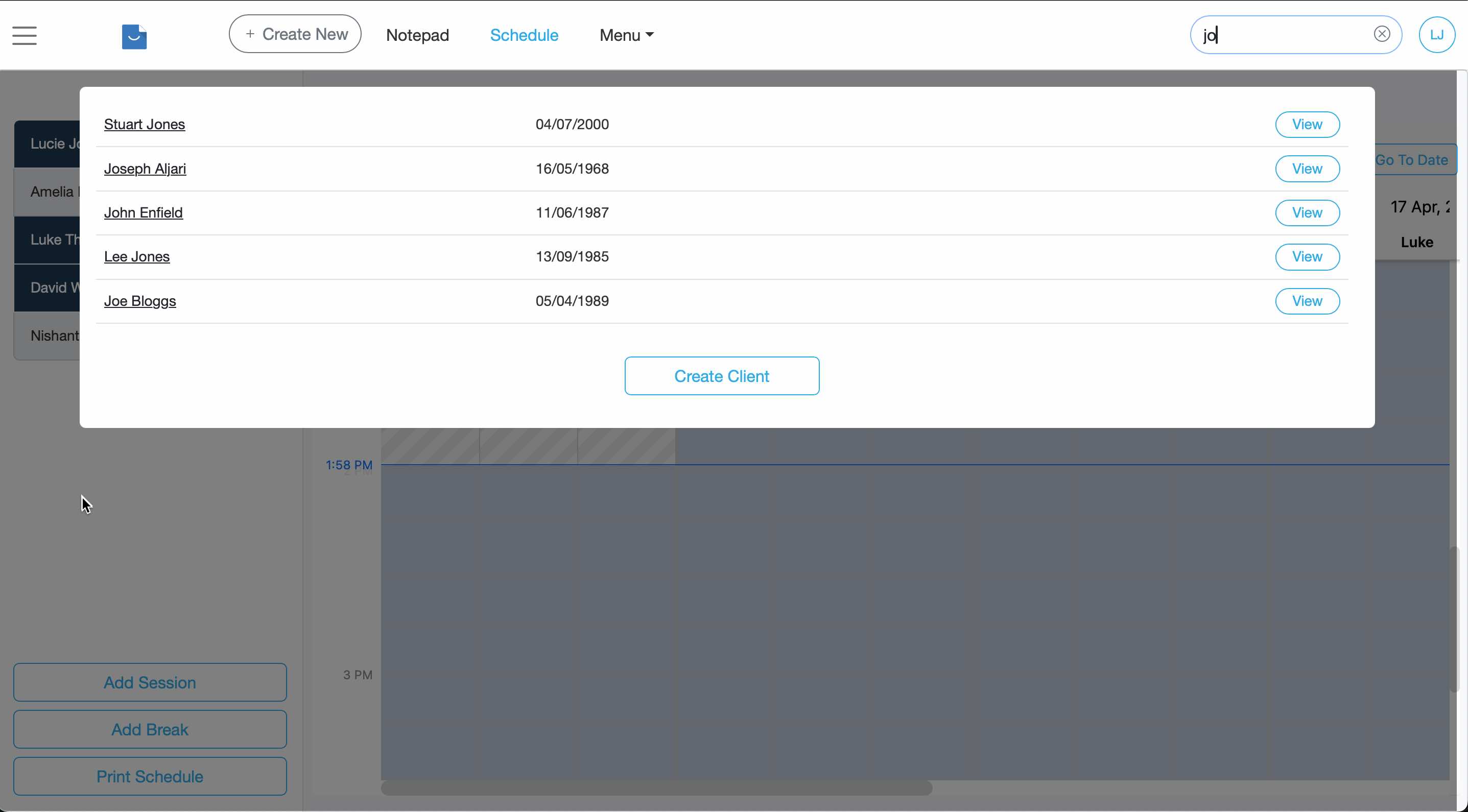Click the Go To Date button
Screen dimensions: 1468x812
(x=1415, y=159)
